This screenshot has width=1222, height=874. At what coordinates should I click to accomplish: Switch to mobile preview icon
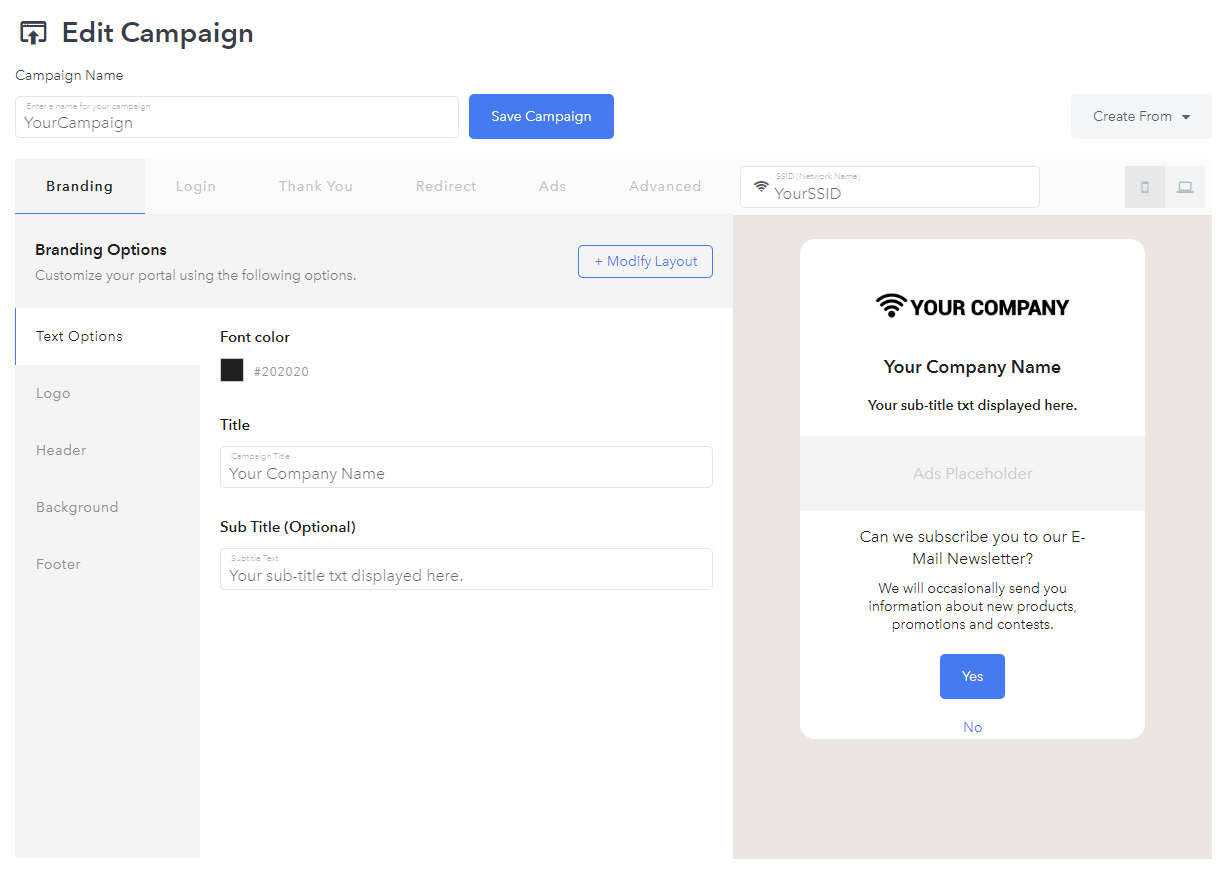(x=1145, y=187)
